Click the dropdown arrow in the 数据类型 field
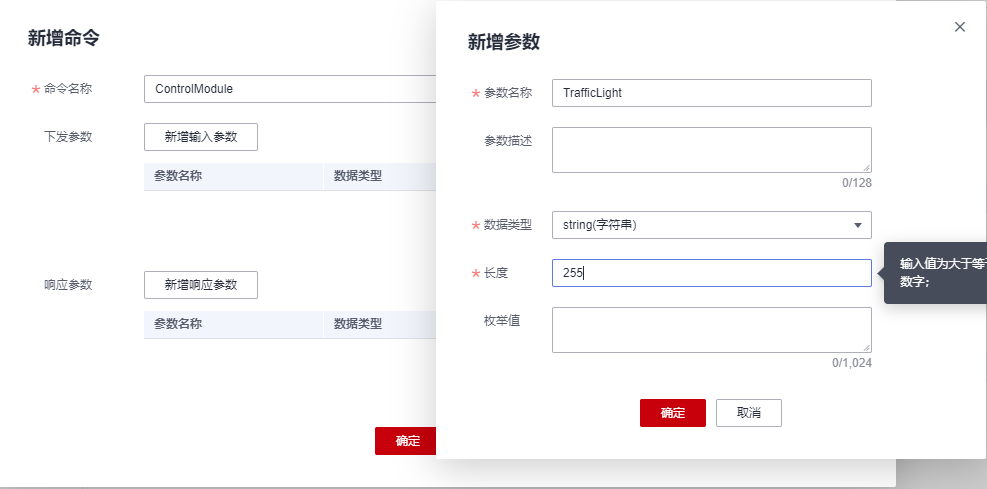The width and height of the screenshot is (987, 489). 857,225
